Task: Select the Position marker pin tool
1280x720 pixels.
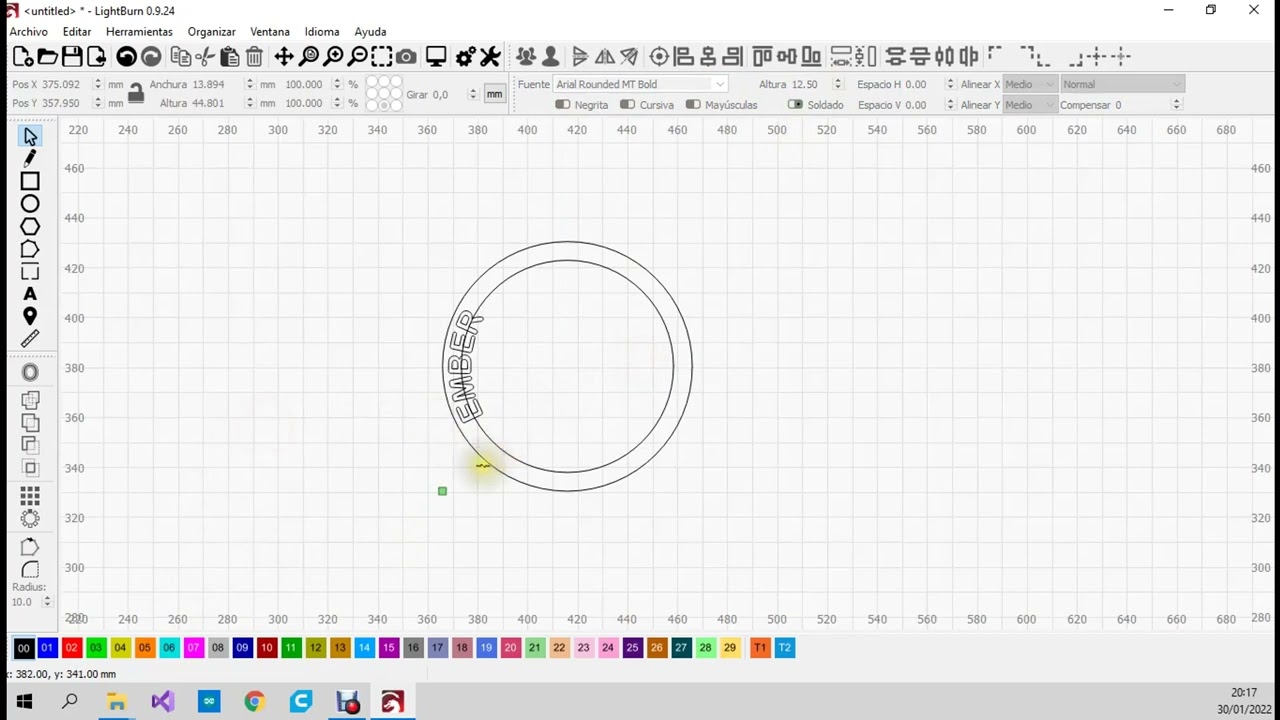Action: [x=30, y=317]
